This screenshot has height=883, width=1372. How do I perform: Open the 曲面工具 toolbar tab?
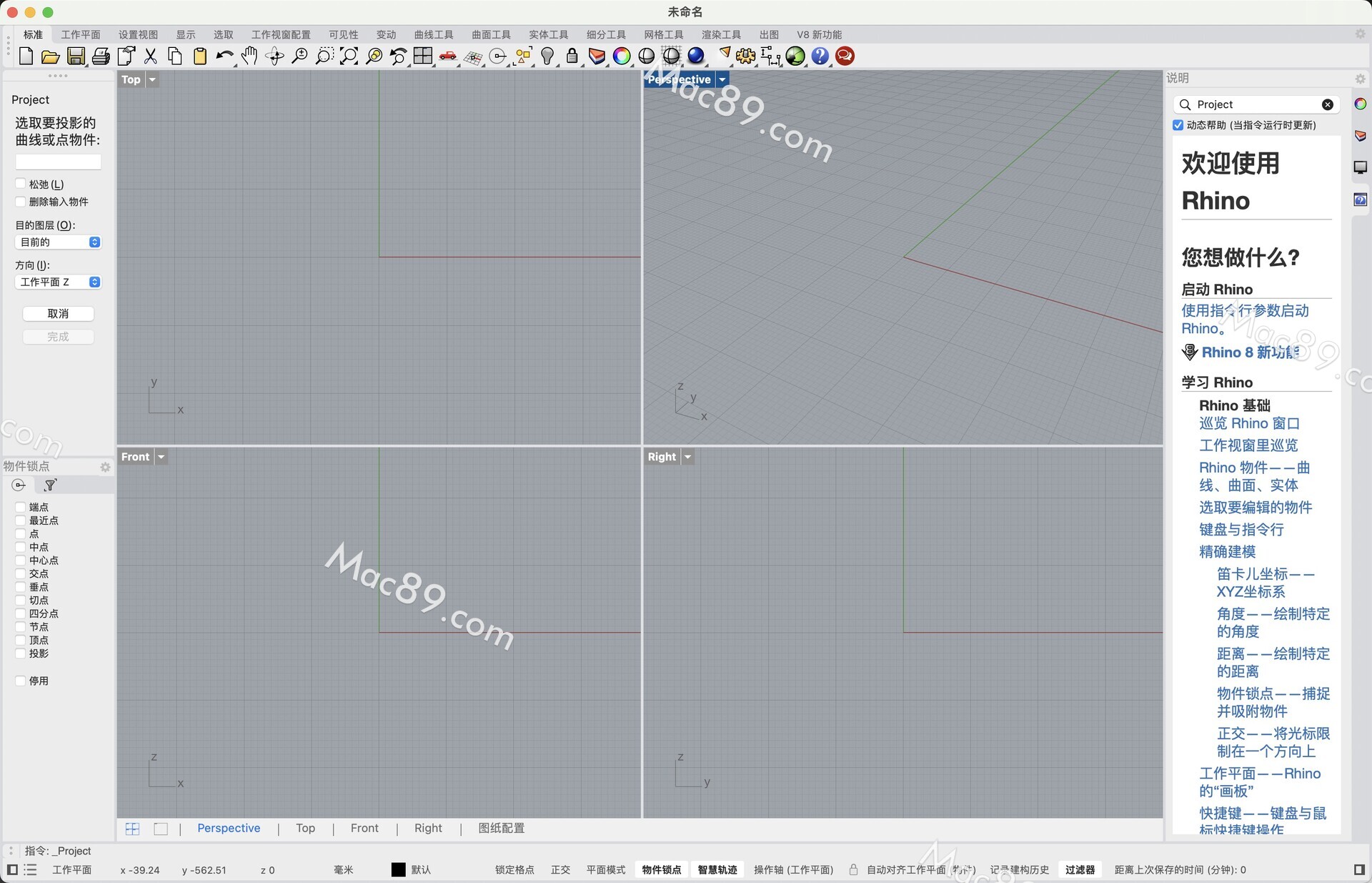pyautogui.click(x=491, y=34)
